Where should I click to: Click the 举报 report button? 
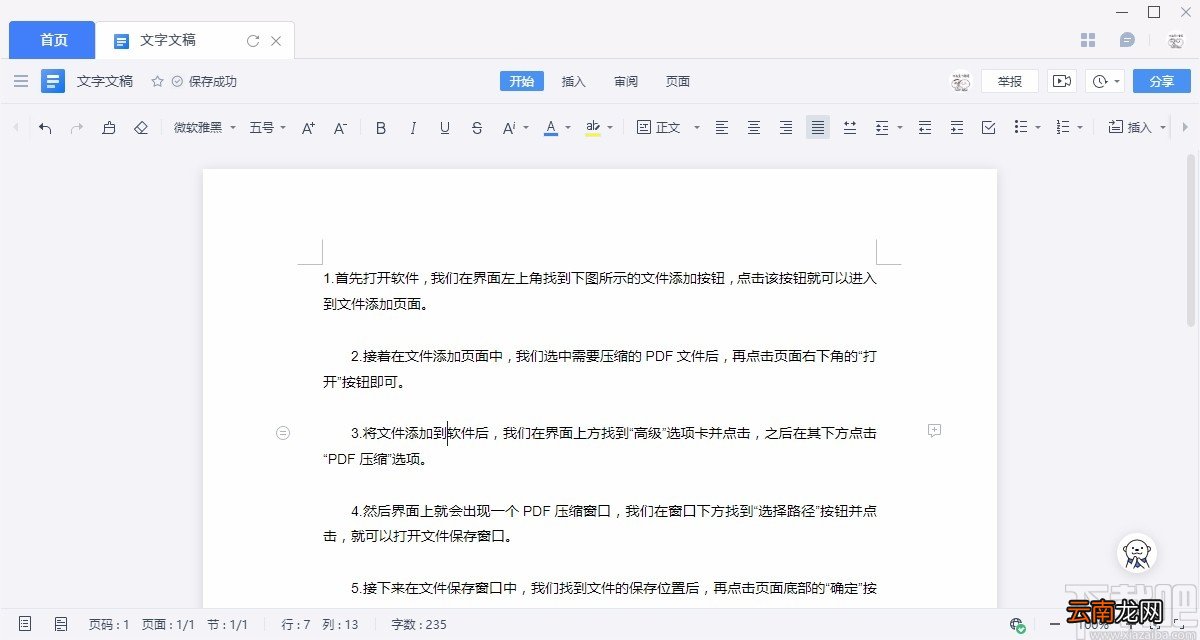(x=1010, y=81)
